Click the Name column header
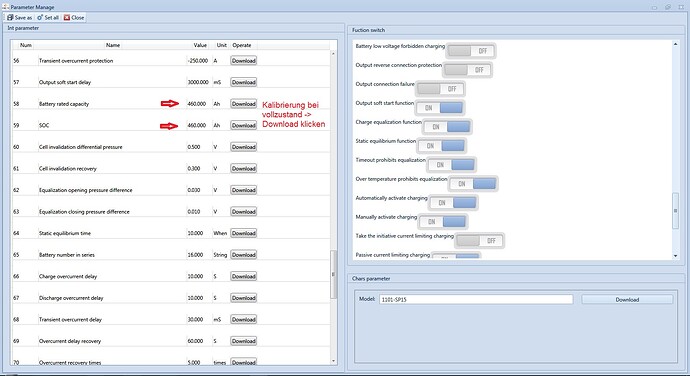Image resolution: width=690 pixels, height=376 pixels. point(113,45)
